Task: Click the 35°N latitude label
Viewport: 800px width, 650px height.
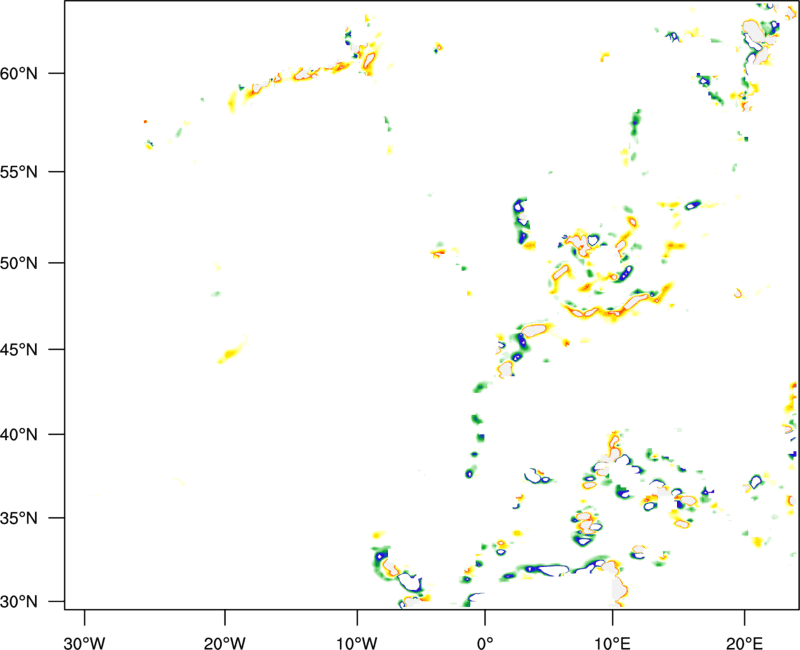Action: [19, 518]
